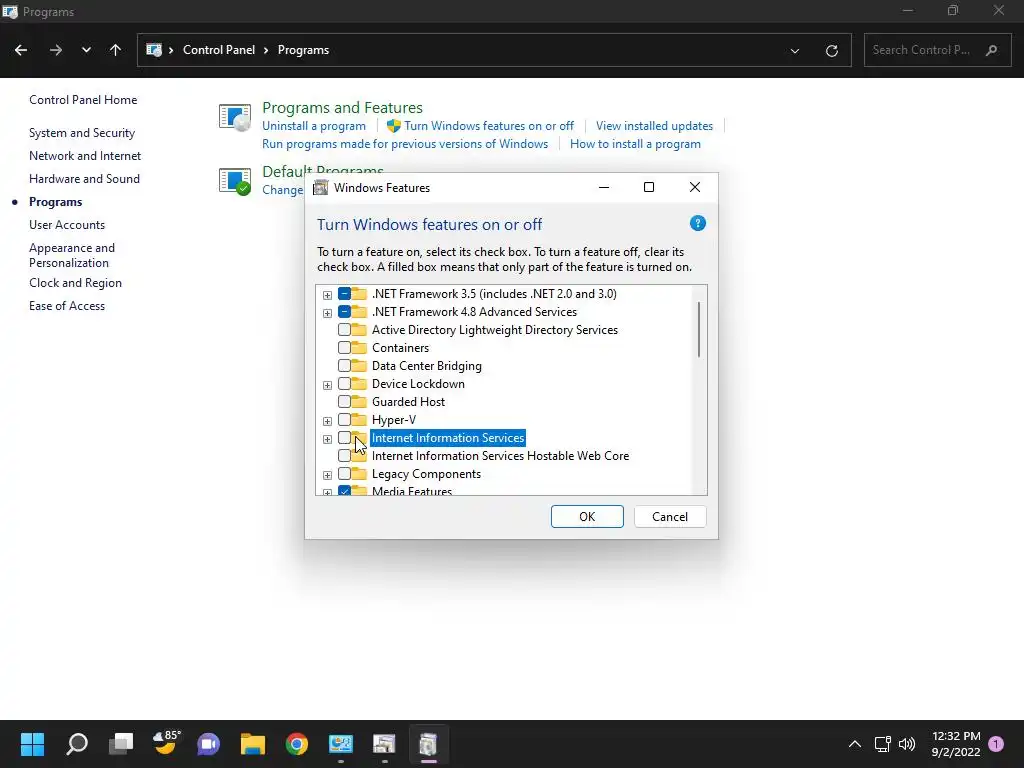Enable Active Directory Lightweight Directory Services
This screenshot has width=1024, height=768.
pos(344,330)
